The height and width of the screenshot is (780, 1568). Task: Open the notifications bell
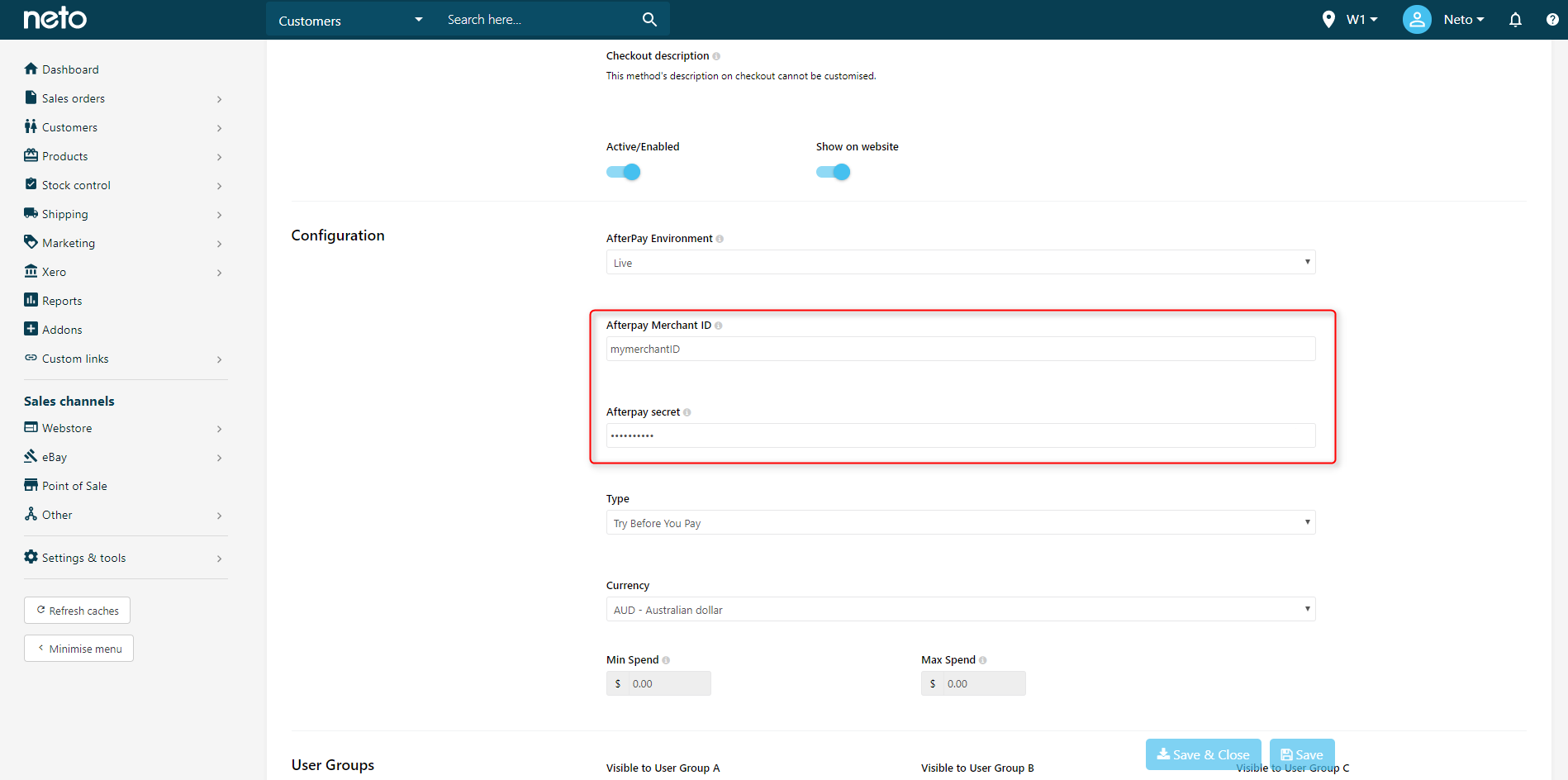click(x=1515, y=19)
